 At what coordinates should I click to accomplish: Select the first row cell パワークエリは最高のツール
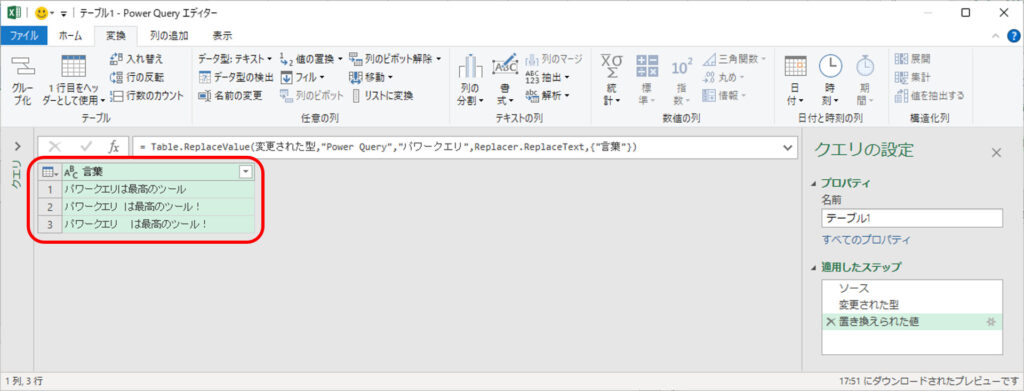tap(159, 189)
